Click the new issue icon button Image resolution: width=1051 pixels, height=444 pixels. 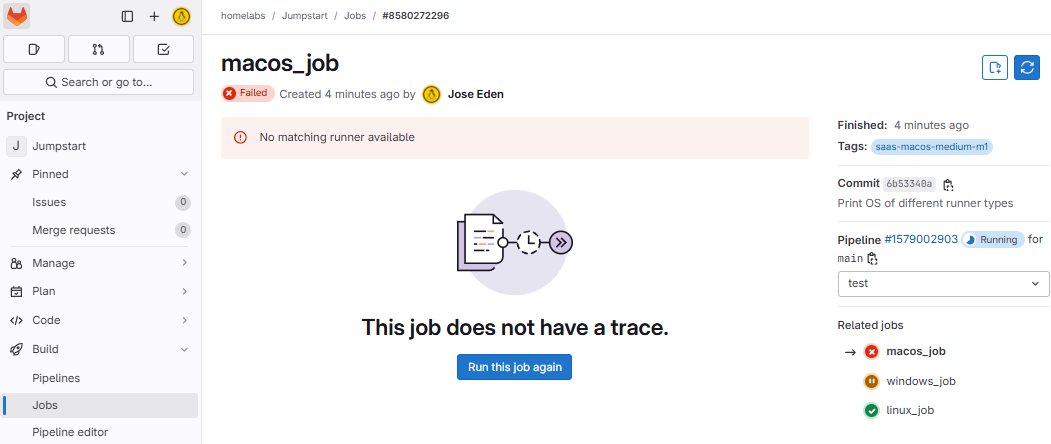(995, 67)
